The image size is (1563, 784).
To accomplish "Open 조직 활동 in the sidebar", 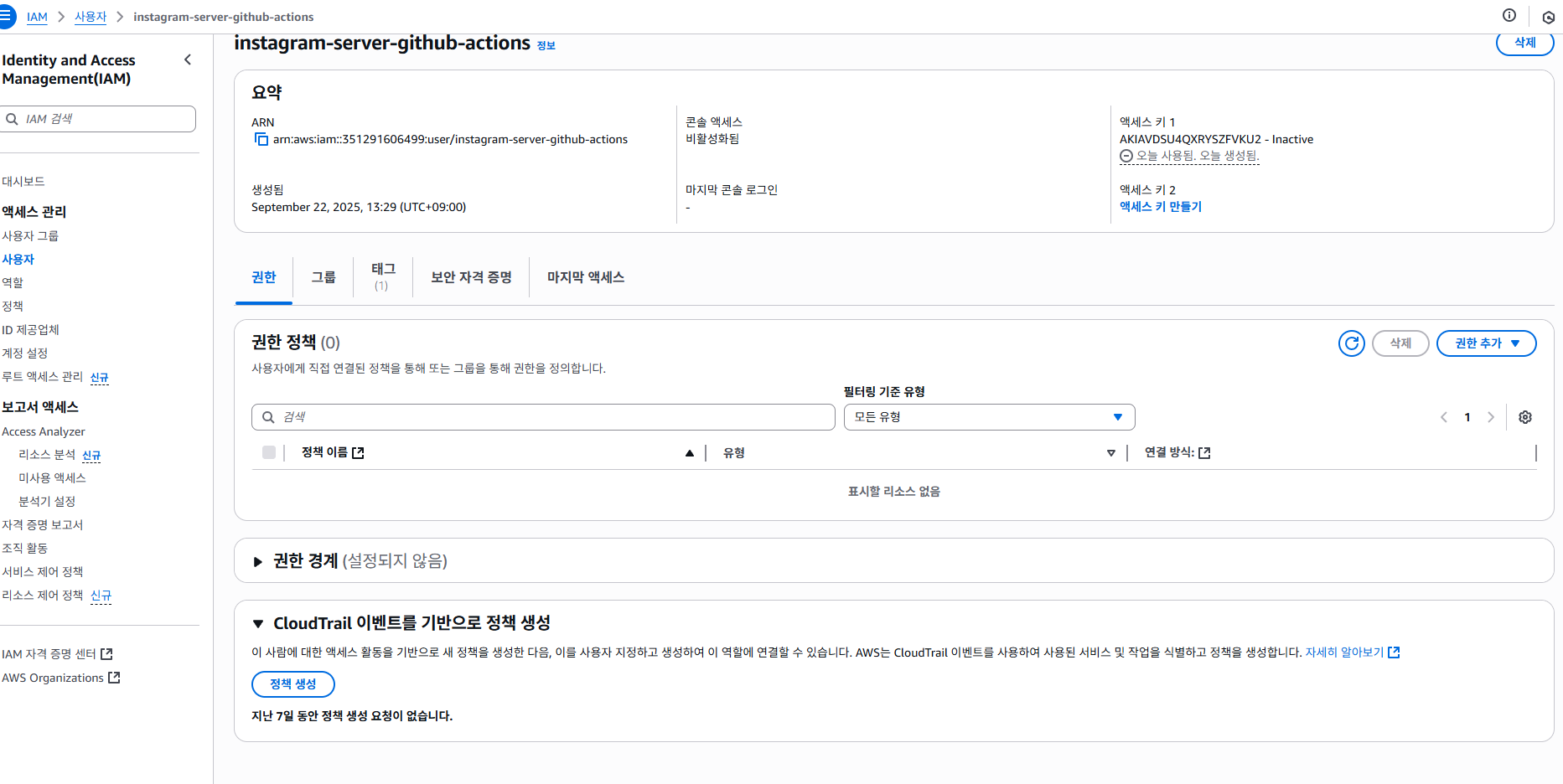I will tap(25, 549).
